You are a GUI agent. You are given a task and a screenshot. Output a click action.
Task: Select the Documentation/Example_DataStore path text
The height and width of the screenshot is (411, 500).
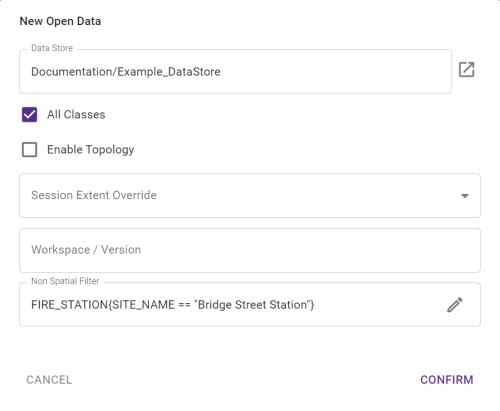click(126, 72)
